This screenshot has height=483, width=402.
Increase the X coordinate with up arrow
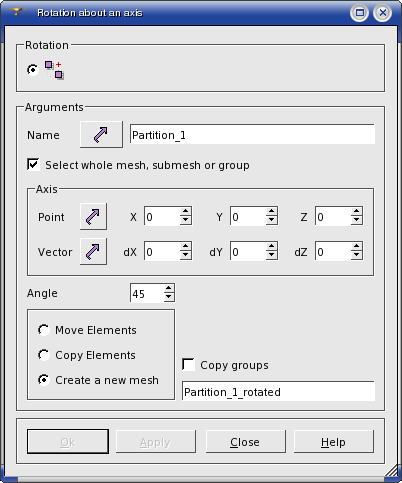pyautogui.click(x=186, y=212)
